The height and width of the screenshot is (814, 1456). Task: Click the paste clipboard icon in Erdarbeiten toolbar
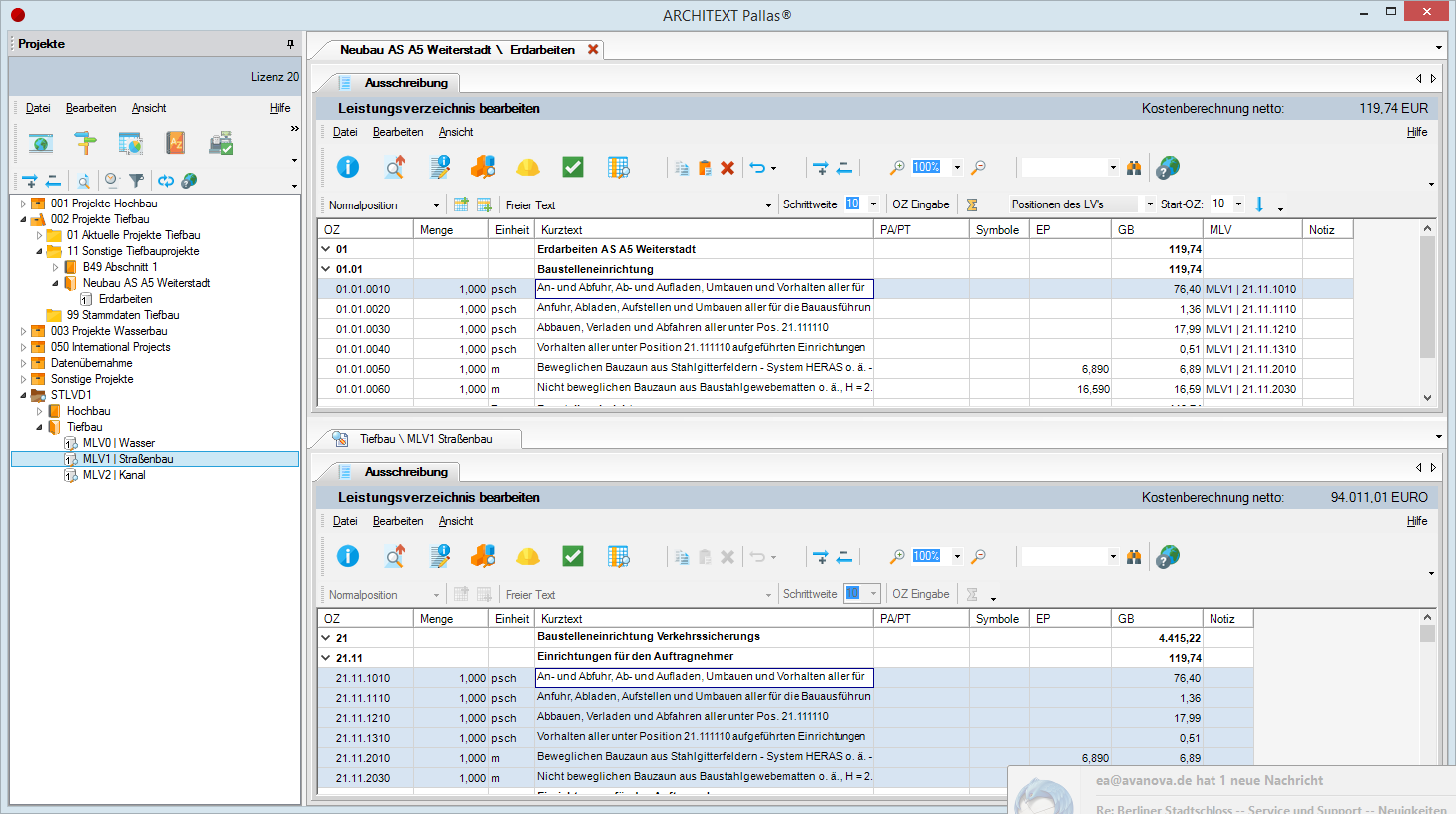(x=705, y=168)
